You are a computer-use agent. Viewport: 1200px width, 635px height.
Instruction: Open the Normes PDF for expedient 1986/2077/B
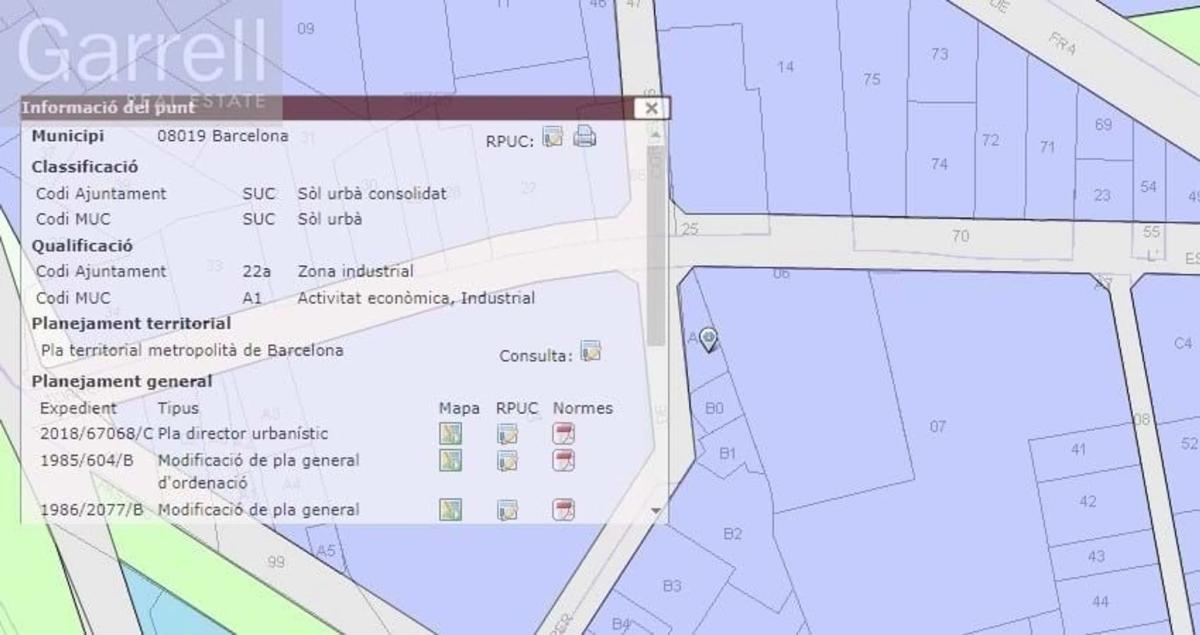pyautogui.click(x=564, y=510)
